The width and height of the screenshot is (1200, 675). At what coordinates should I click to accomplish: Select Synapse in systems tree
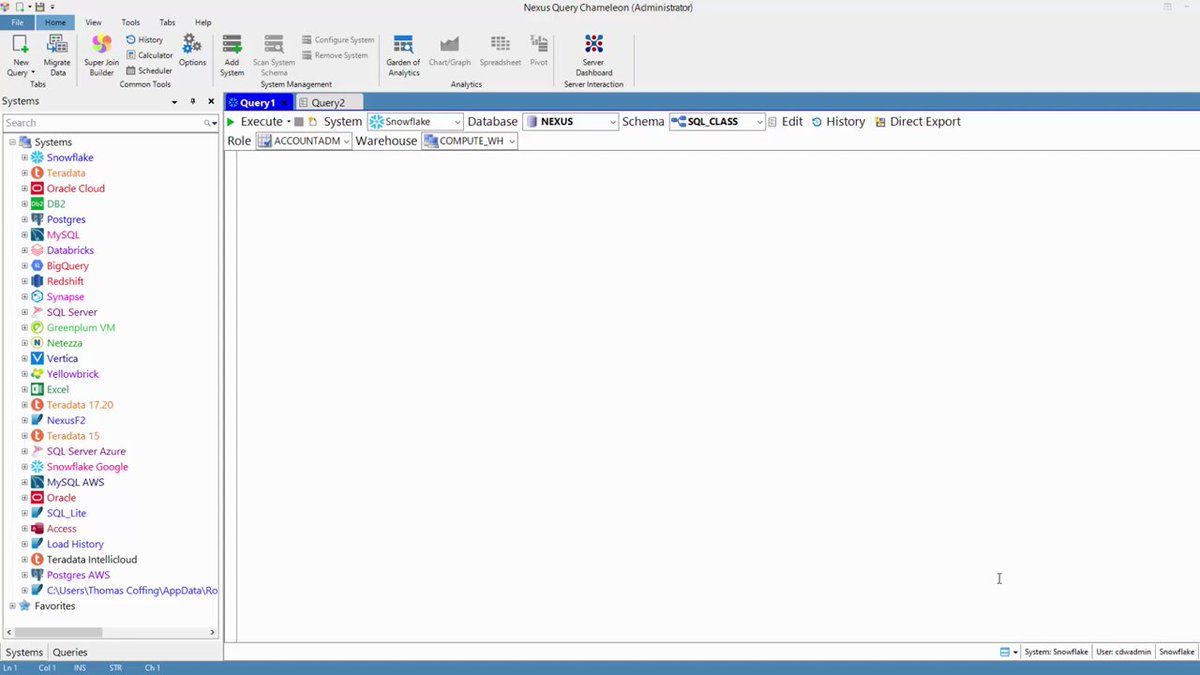[x=65, y=297]
